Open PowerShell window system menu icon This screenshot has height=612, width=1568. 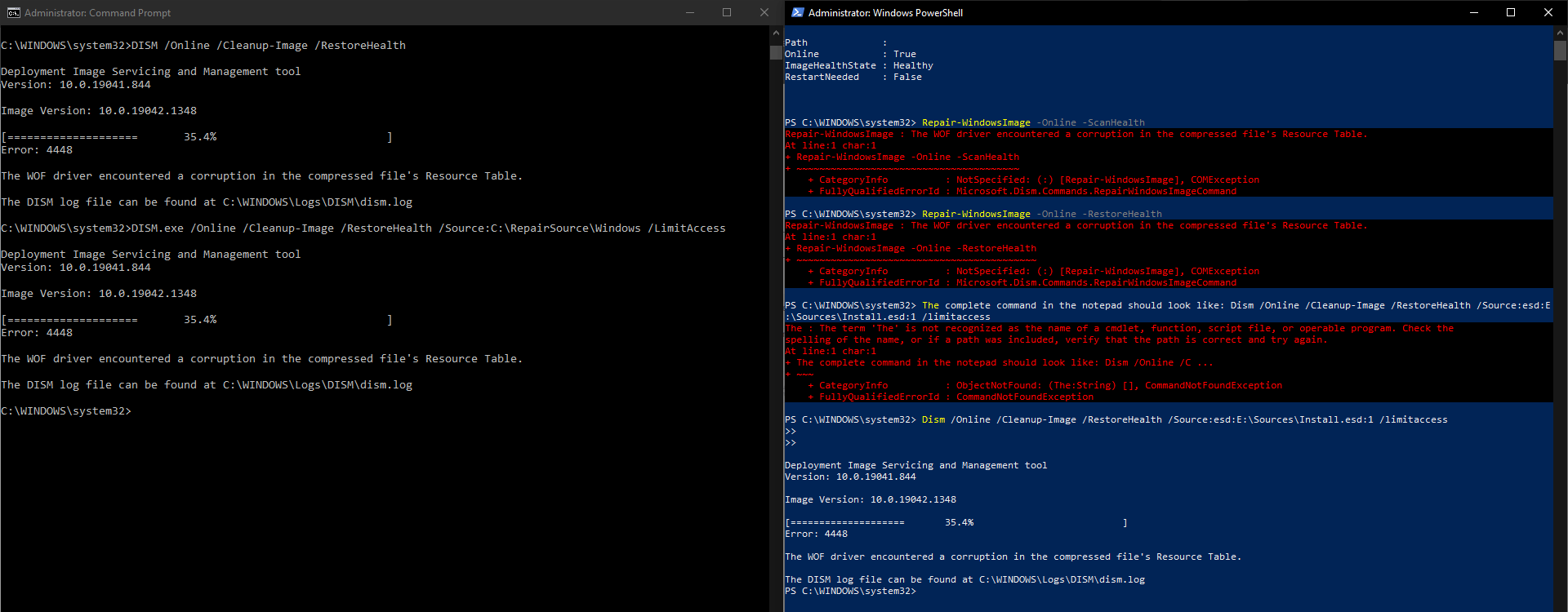tap(798, 12)
